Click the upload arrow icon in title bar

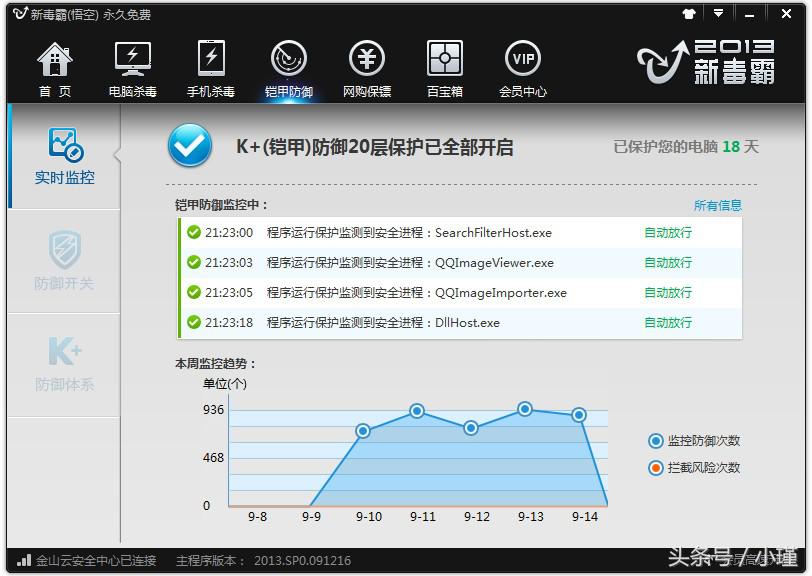688,13
